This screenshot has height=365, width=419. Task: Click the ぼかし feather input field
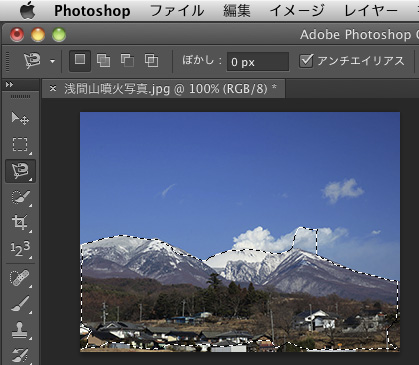258,62
